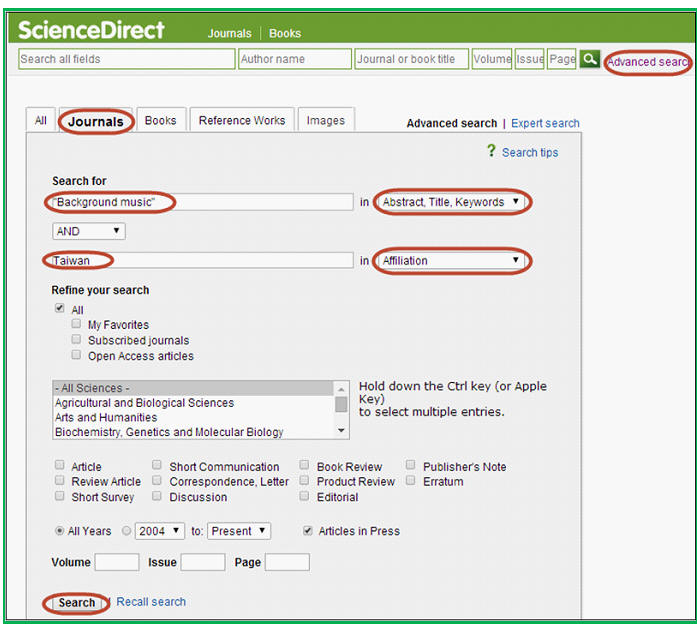Select the year range radio button

click(x=127, y=531)
